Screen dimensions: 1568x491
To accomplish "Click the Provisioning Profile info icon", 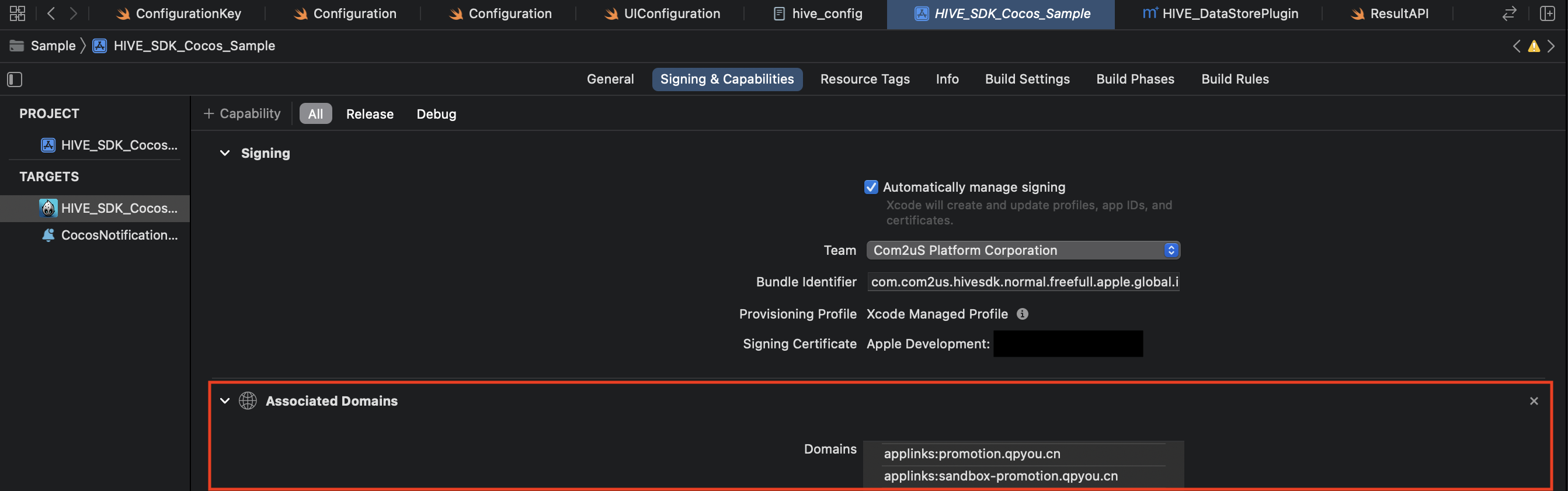I will (x=1023, y=314).
